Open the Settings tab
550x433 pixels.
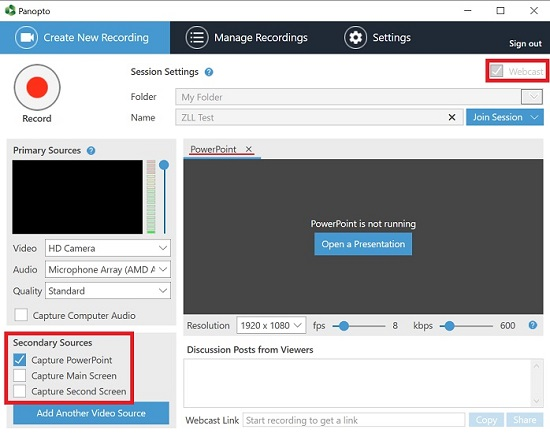(x=377, y=38)
